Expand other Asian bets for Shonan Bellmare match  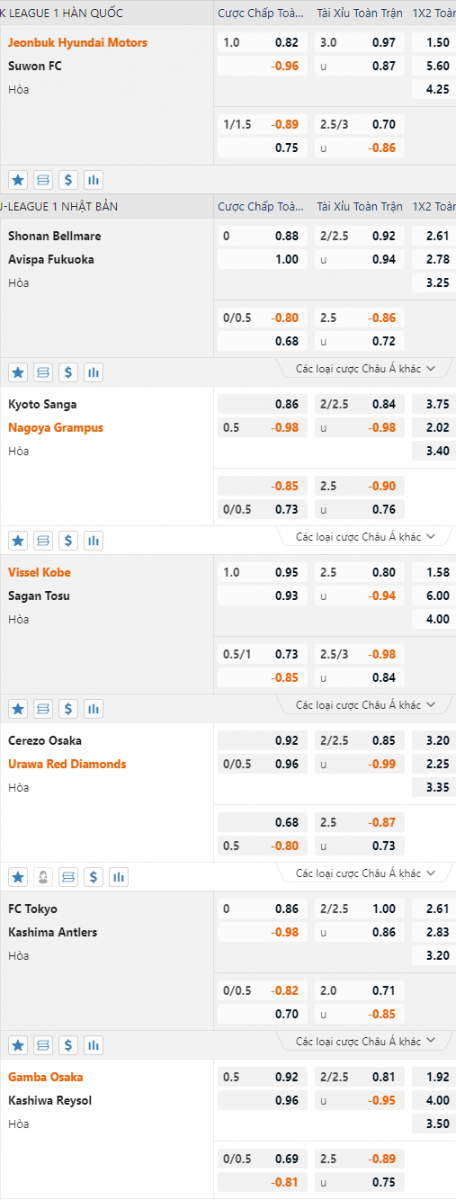tap(365, 369)
